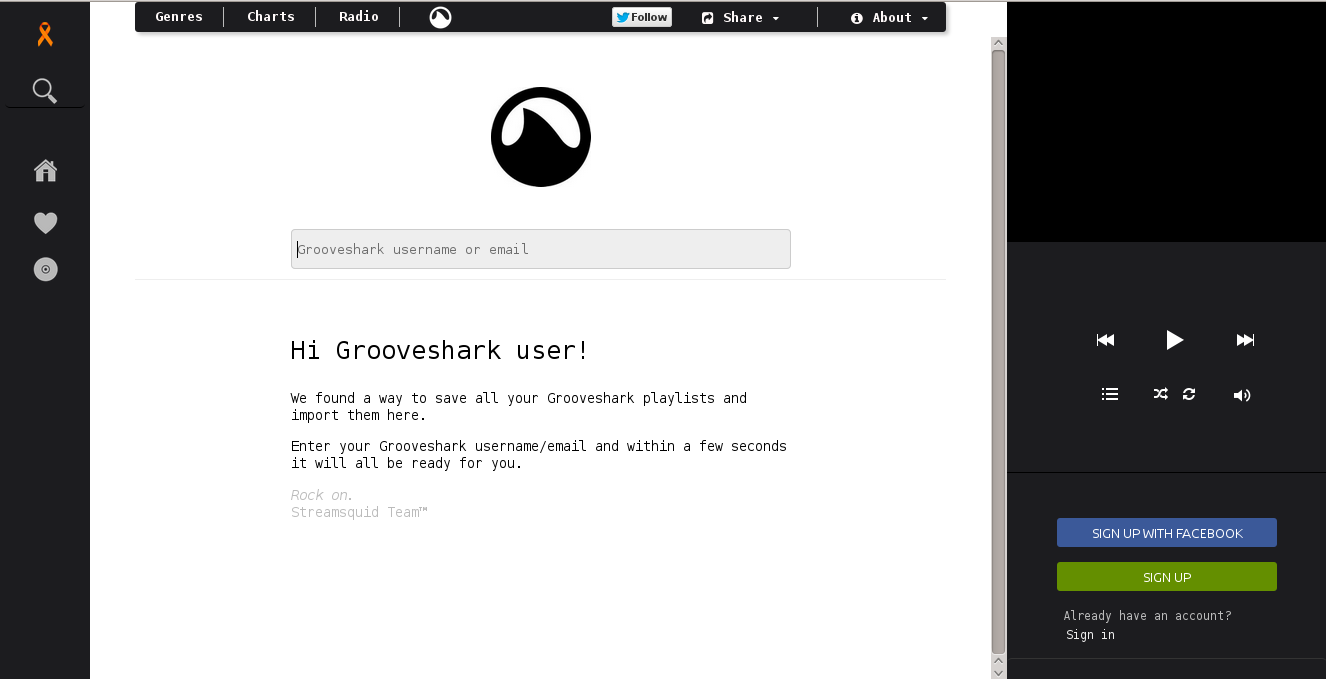The image size is (1326, 679).
Task: Open the disc icon in sidebar
Action: [x=45, y=269]
